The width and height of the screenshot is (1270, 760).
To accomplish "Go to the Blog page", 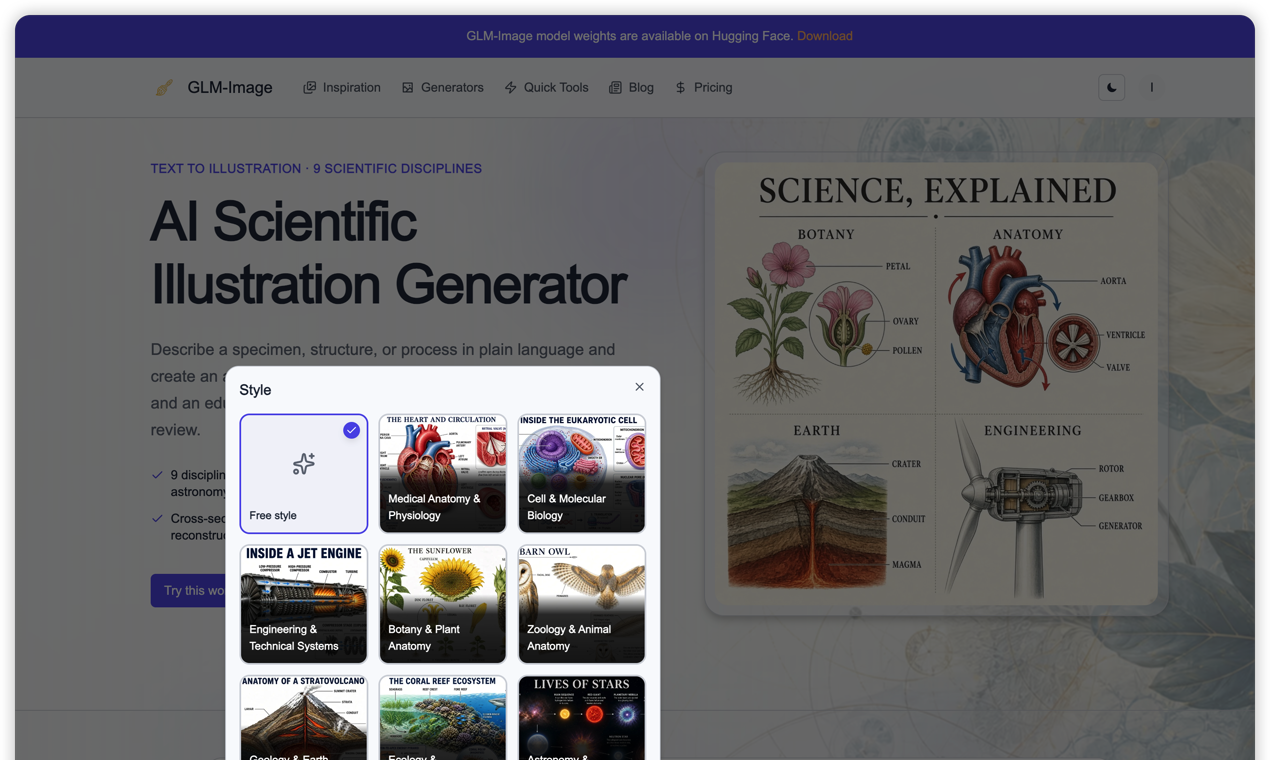I will pyautogui.click(x=631, y=88).
